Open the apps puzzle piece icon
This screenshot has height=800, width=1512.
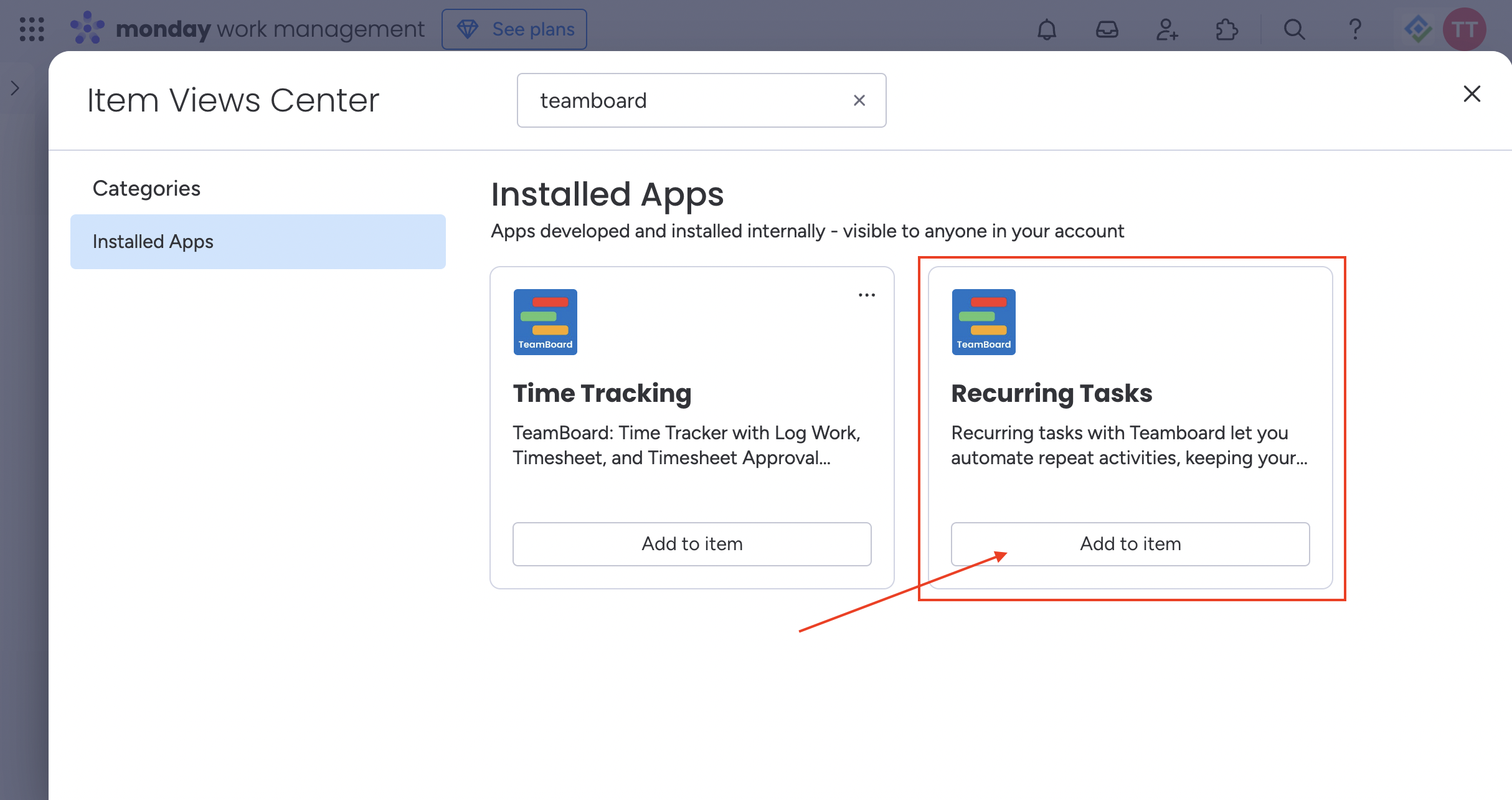1226,29
